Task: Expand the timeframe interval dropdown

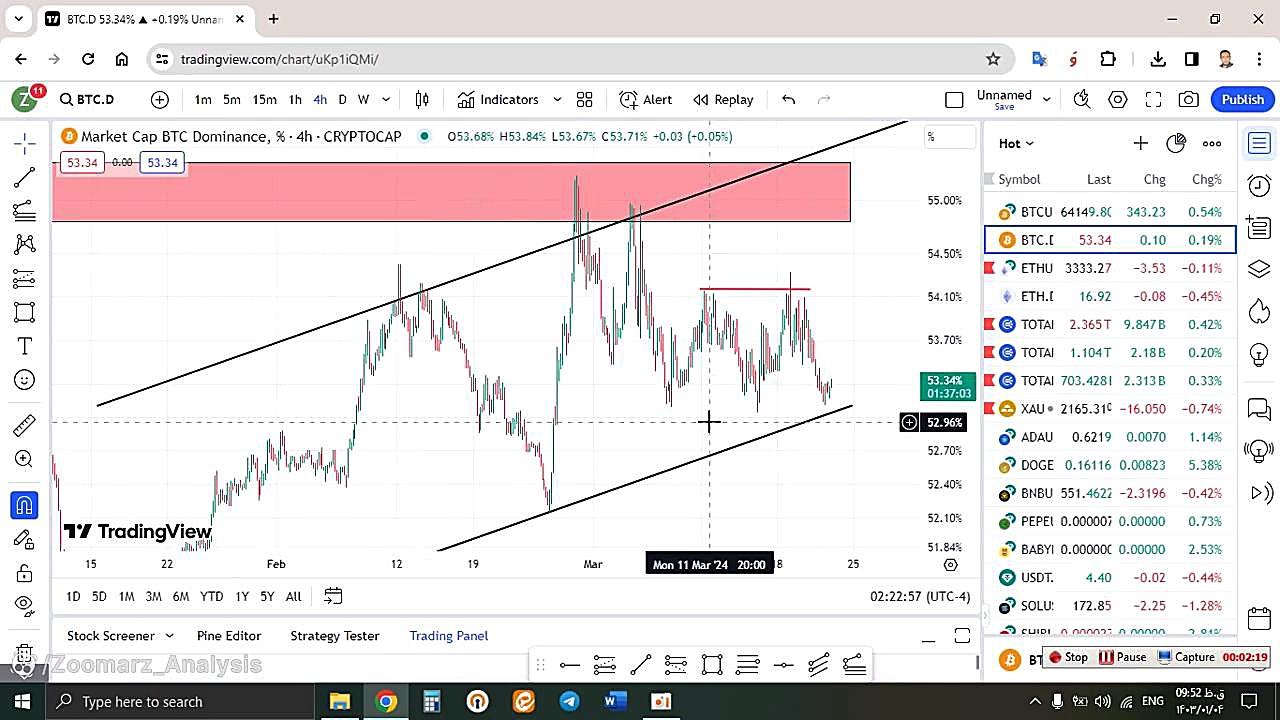Action: (x=386, y=99)
